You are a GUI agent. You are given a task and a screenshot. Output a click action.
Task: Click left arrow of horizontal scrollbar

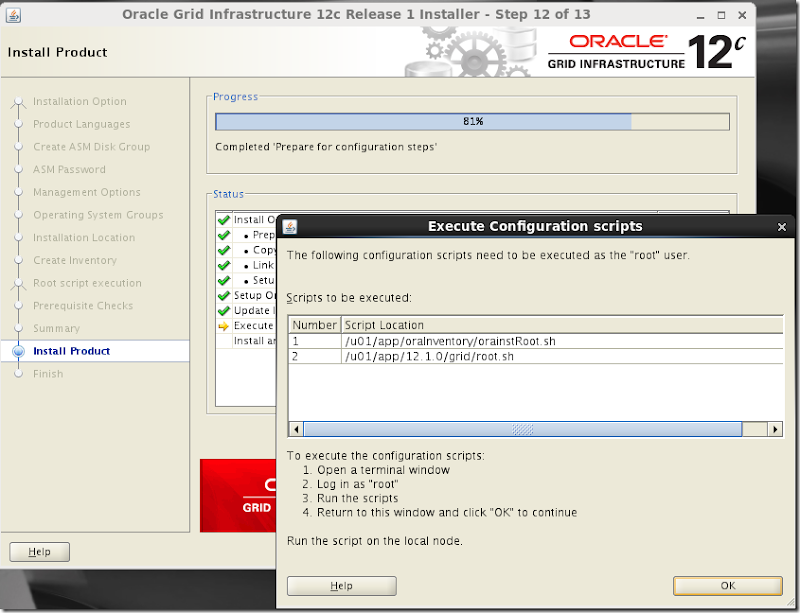click(x=296, y=429)
